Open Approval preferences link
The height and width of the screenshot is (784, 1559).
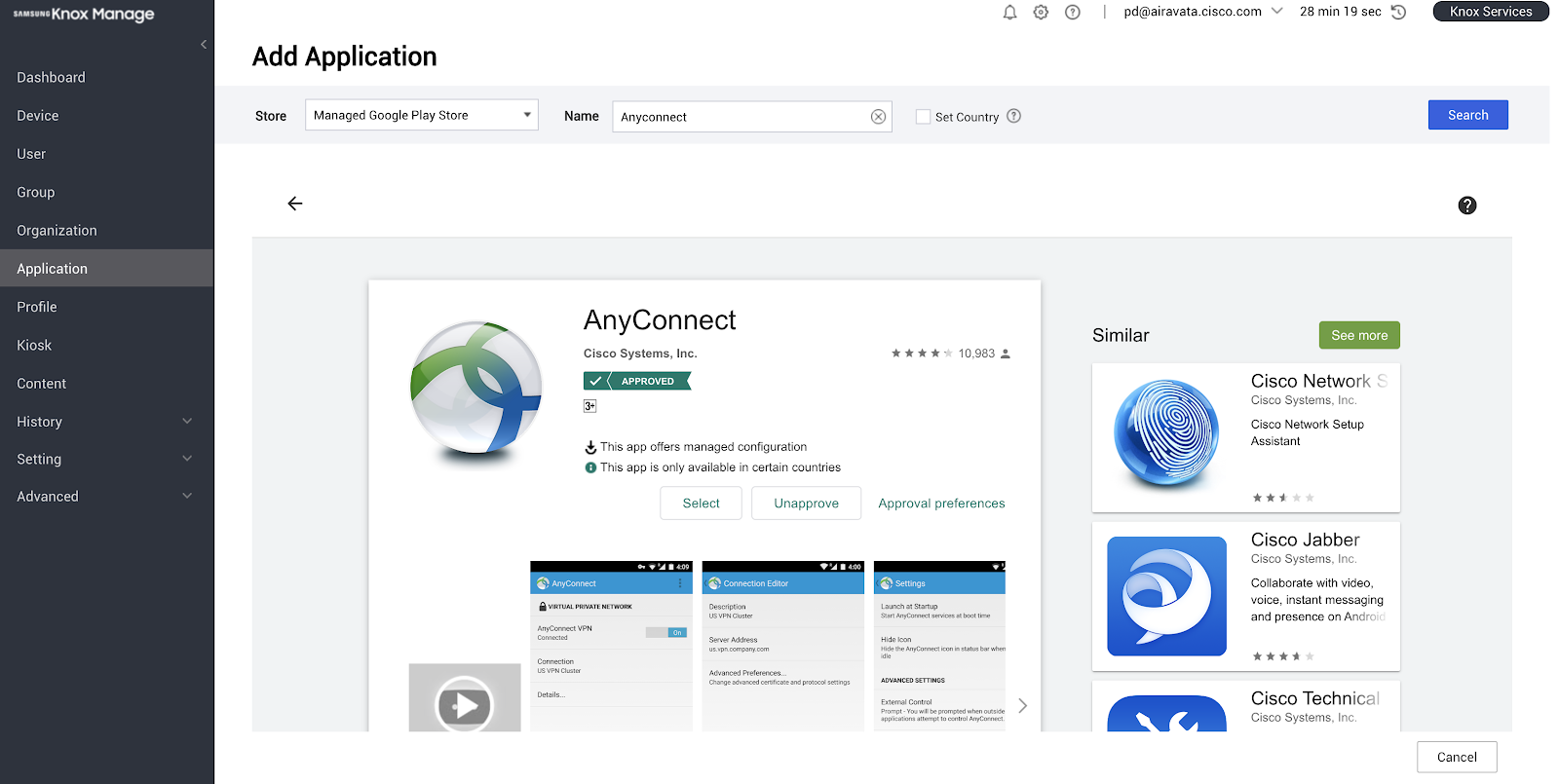[941, 504]
